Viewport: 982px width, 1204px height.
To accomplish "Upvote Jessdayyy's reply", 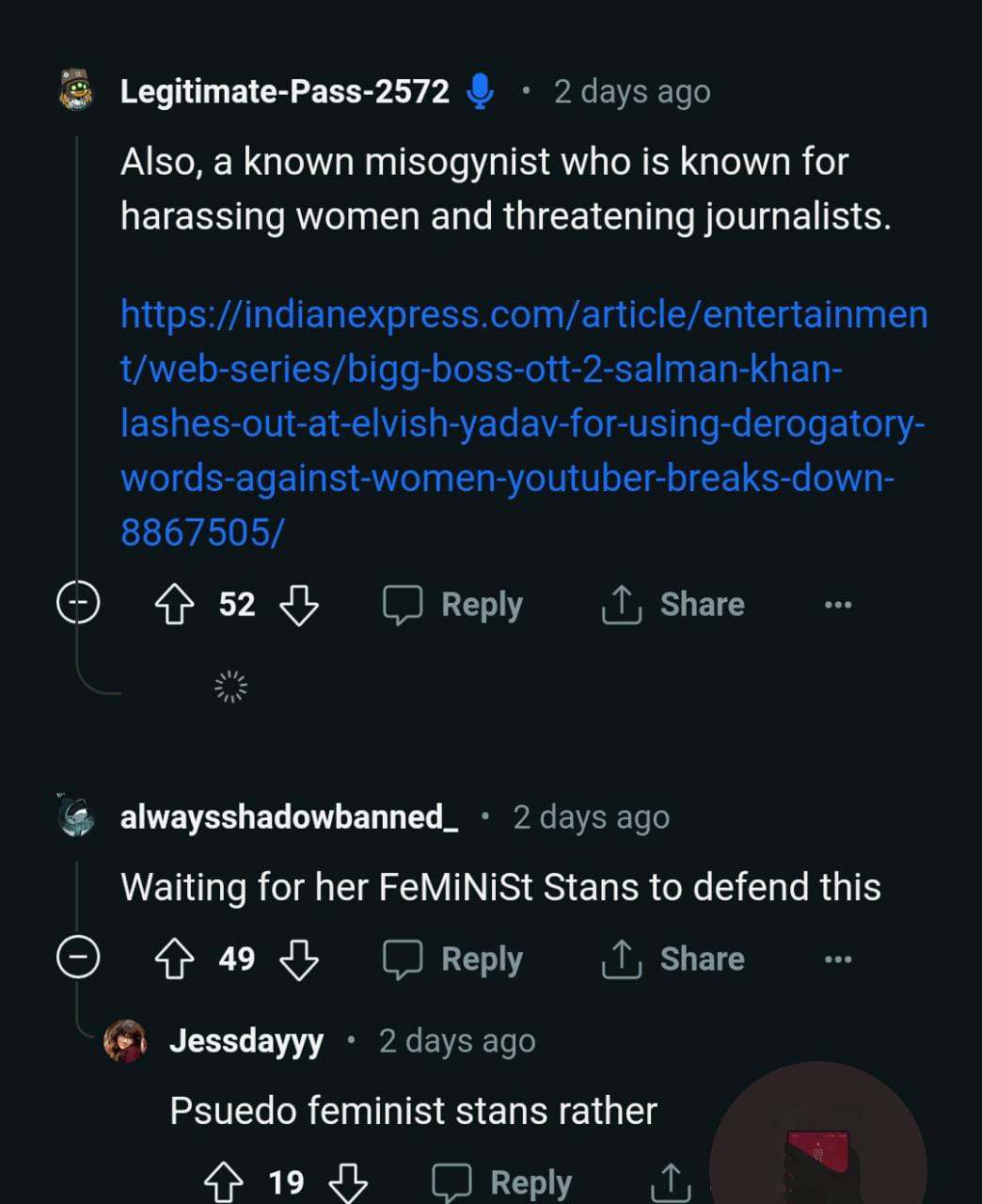I will (224, 1182).
